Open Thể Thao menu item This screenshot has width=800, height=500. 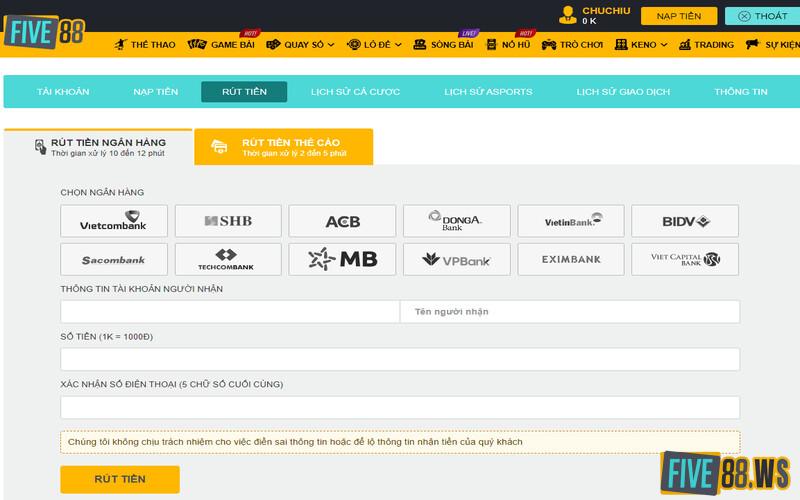(153, 45)
